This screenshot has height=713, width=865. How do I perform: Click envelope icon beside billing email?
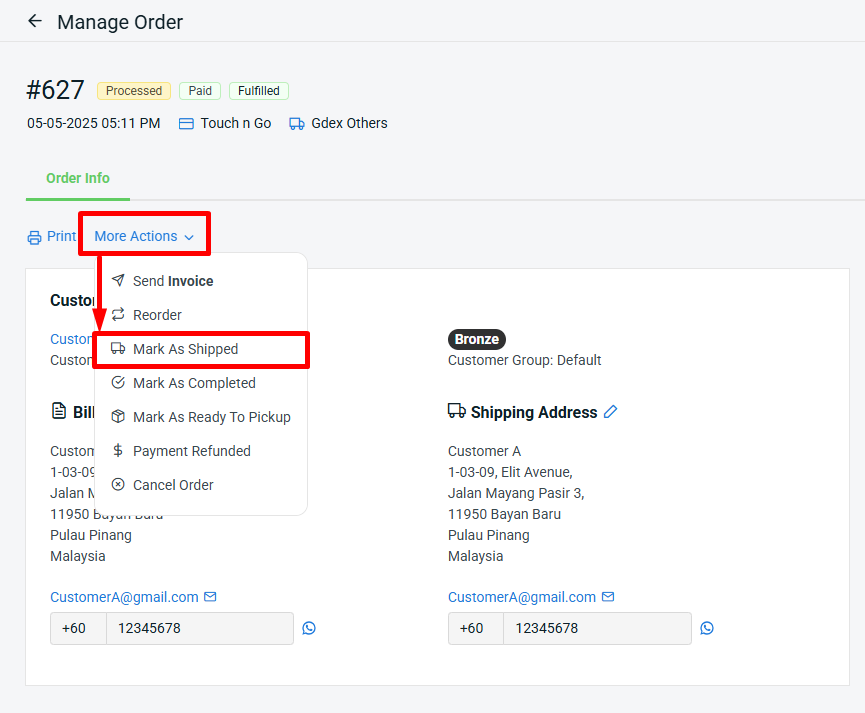click(210, 597)
